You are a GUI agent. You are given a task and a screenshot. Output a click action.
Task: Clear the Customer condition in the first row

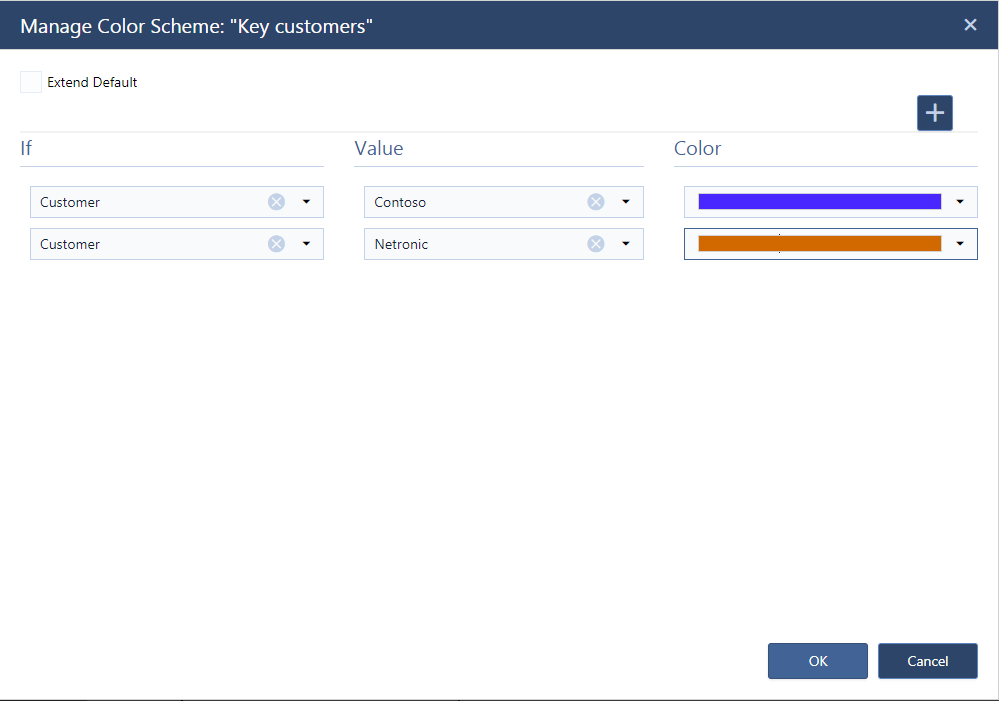click(276, 201)
